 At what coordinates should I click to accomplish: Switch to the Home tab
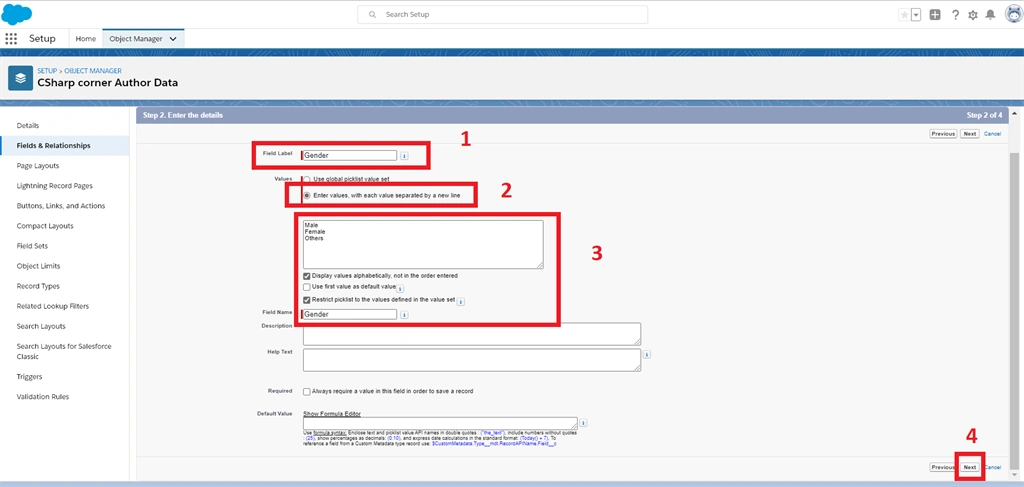86,39
